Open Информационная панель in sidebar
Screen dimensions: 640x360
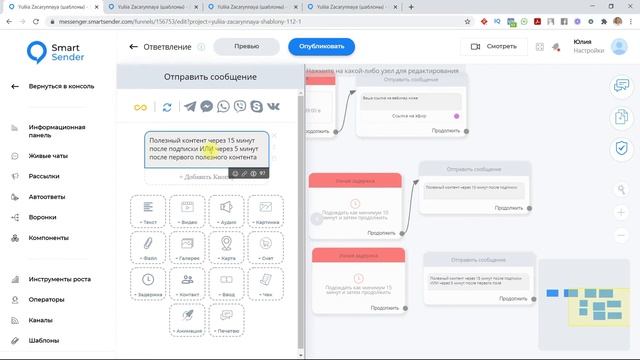point(57,131)
